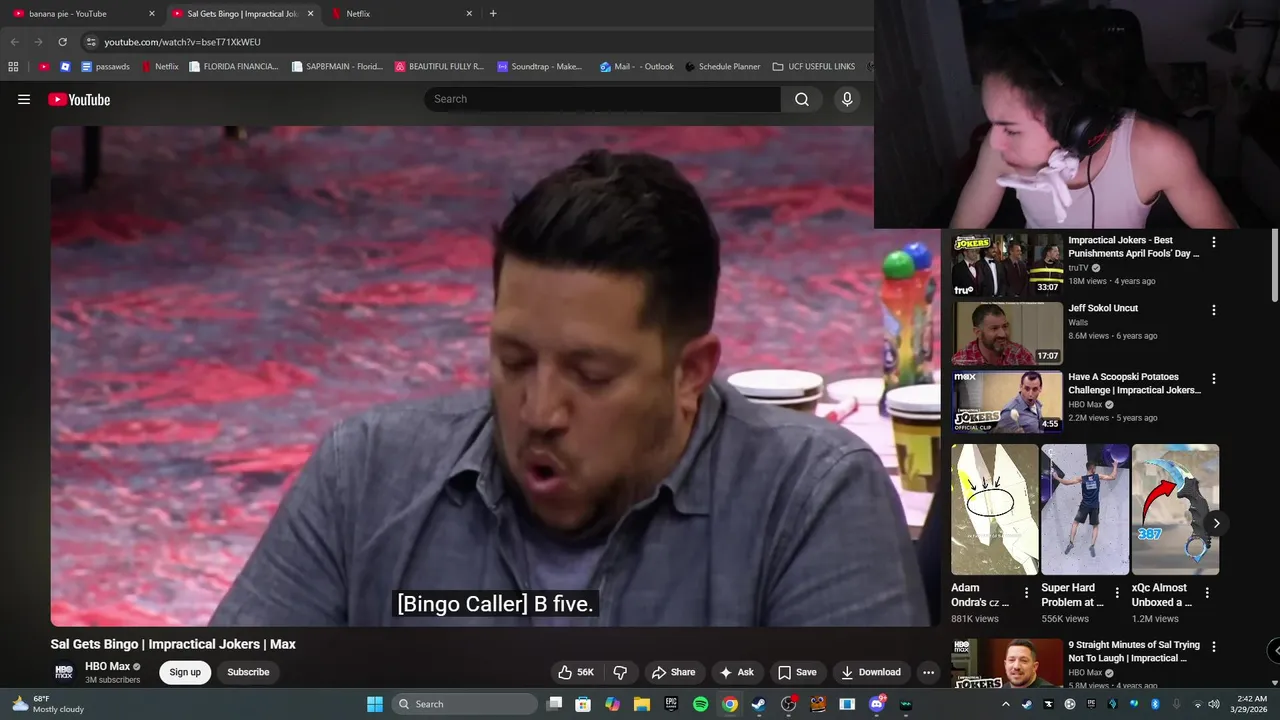Click the YouTube logo to go home

coord(79,99)
